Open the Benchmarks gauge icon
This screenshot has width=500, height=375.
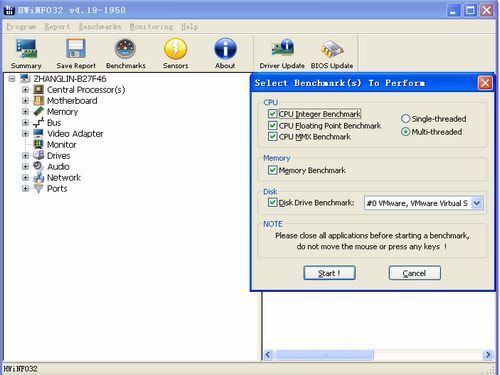(x=125, y=48)
